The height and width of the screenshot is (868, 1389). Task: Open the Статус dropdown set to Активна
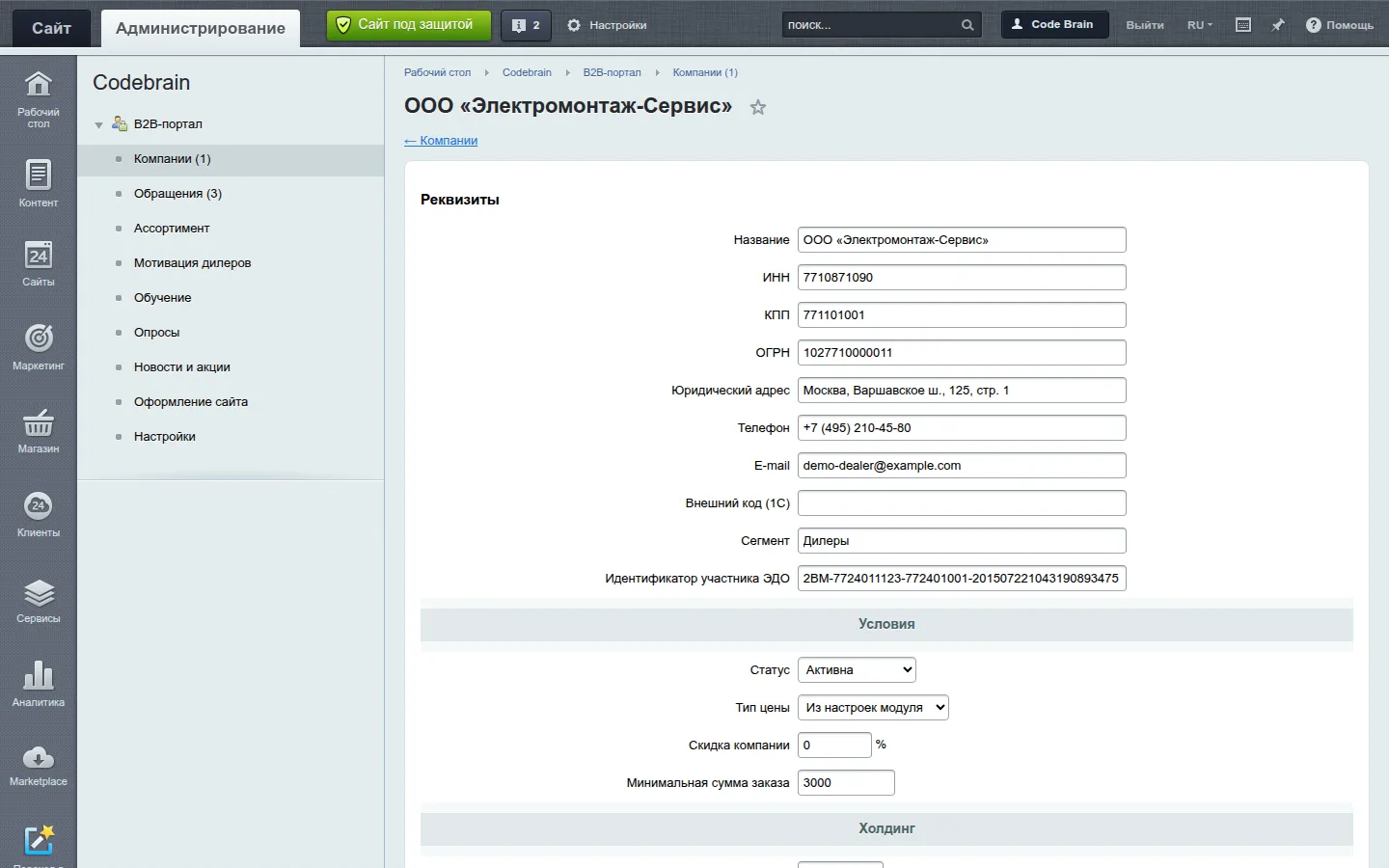[857, 669]
